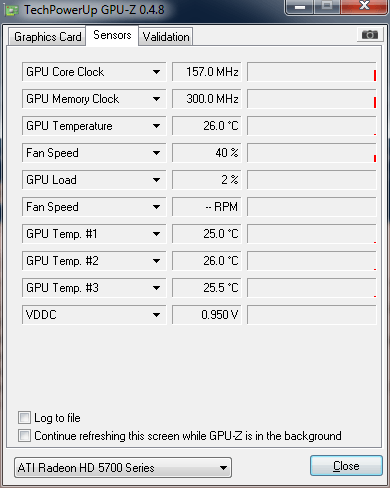Click the Close button
The image size is (390, 488).
pyautogui.click(x=346, y=466)
